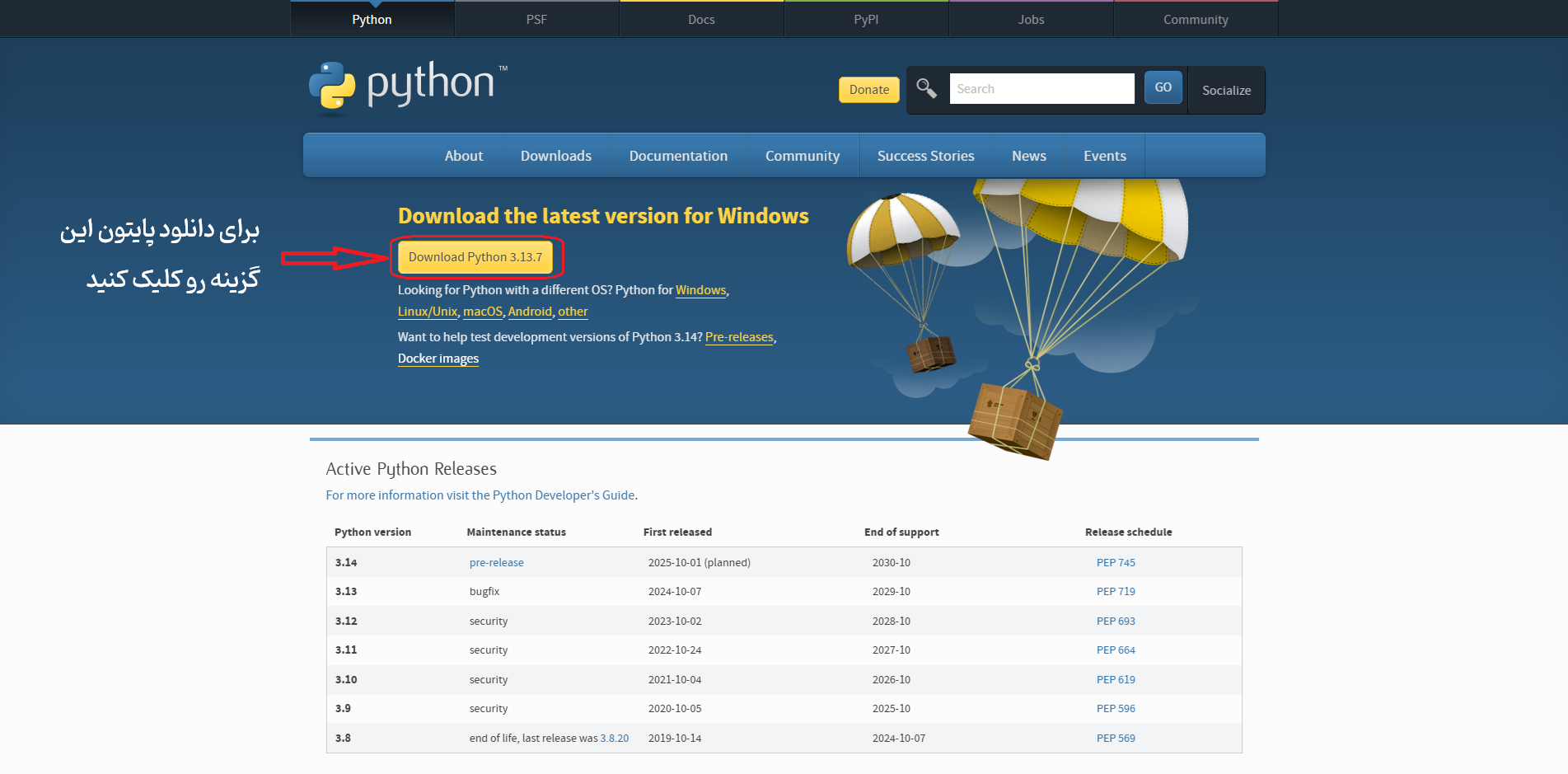The height and width of the screenshot is (774, 1568).
Task: Click the 'bugfix' status cell
Action: pyautogui.click(x=484, y=591)
